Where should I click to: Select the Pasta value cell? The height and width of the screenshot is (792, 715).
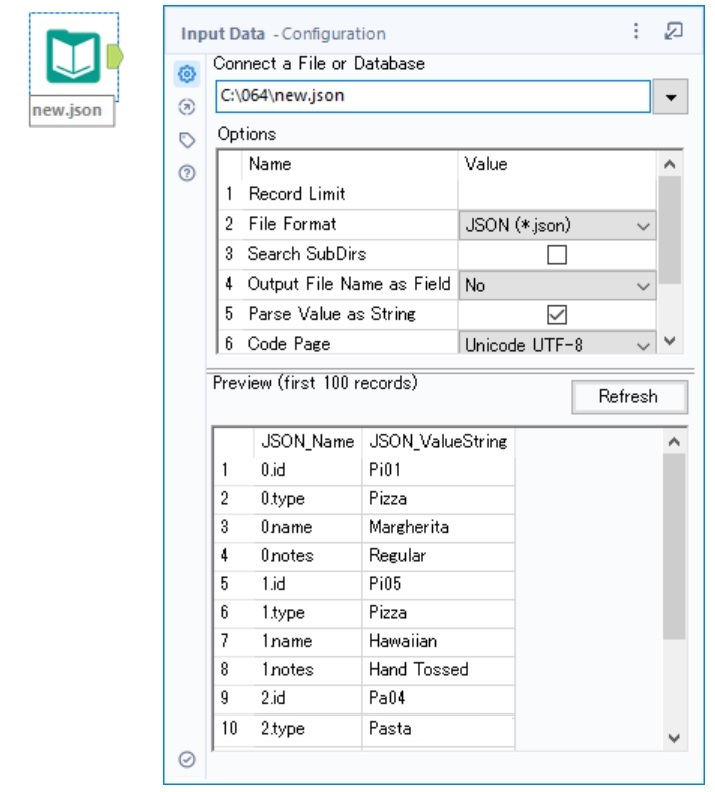coord(438,728)
